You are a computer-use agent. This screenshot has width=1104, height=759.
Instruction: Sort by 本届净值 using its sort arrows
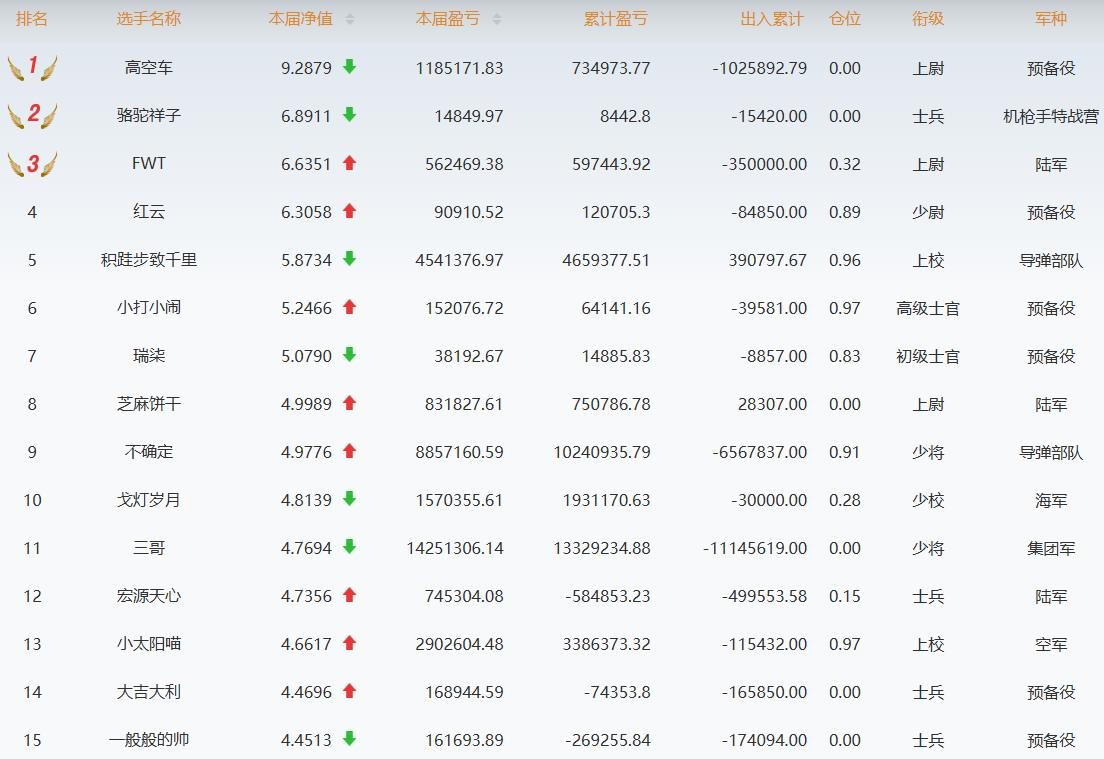pos(350,19)
